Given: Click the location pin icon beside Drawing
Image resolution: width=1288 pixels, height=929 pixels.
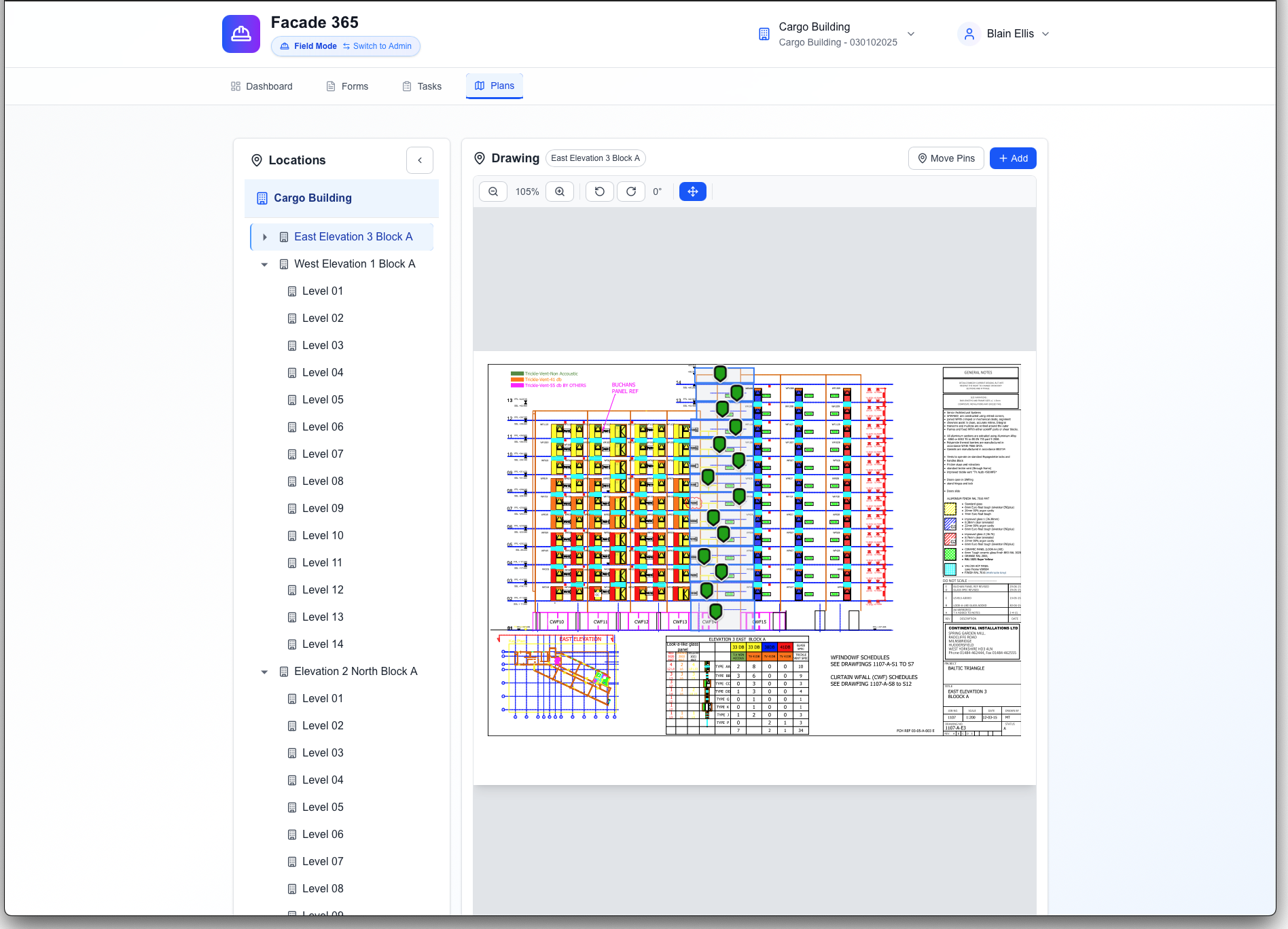Looking at the screenshot, I should [480, 158].
